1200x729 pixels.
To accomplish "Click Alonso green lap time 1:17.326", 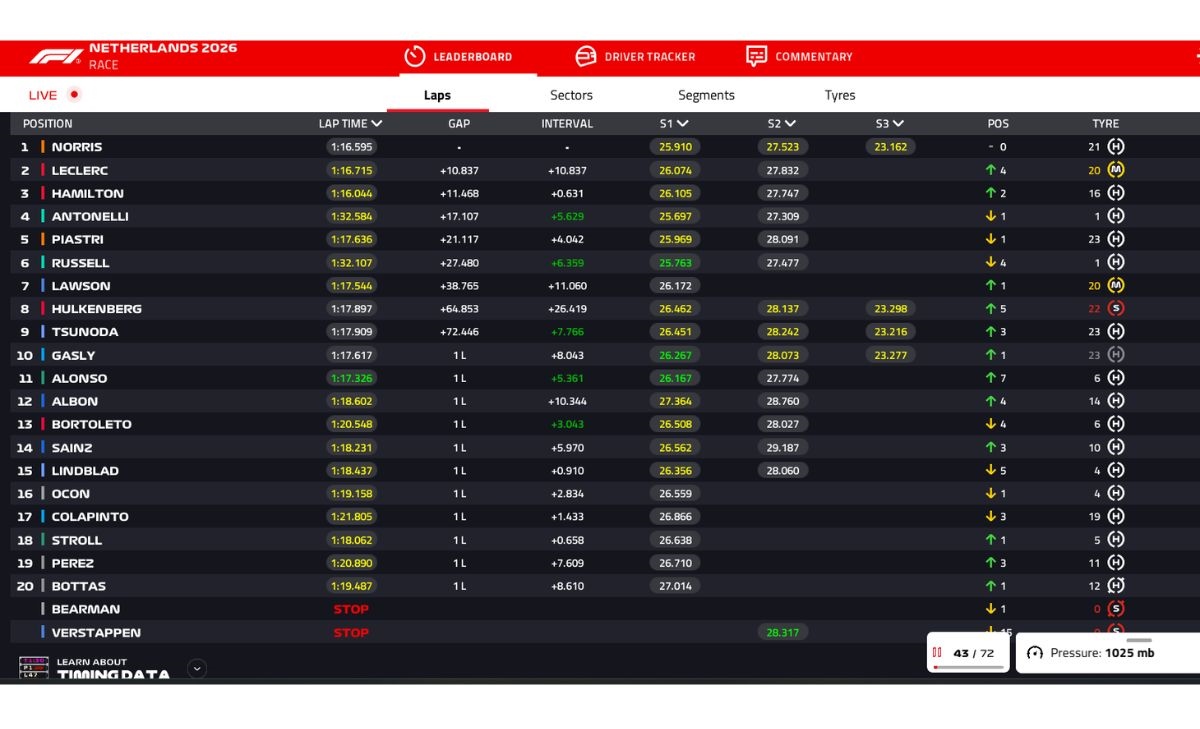I will tap(351, 378).
